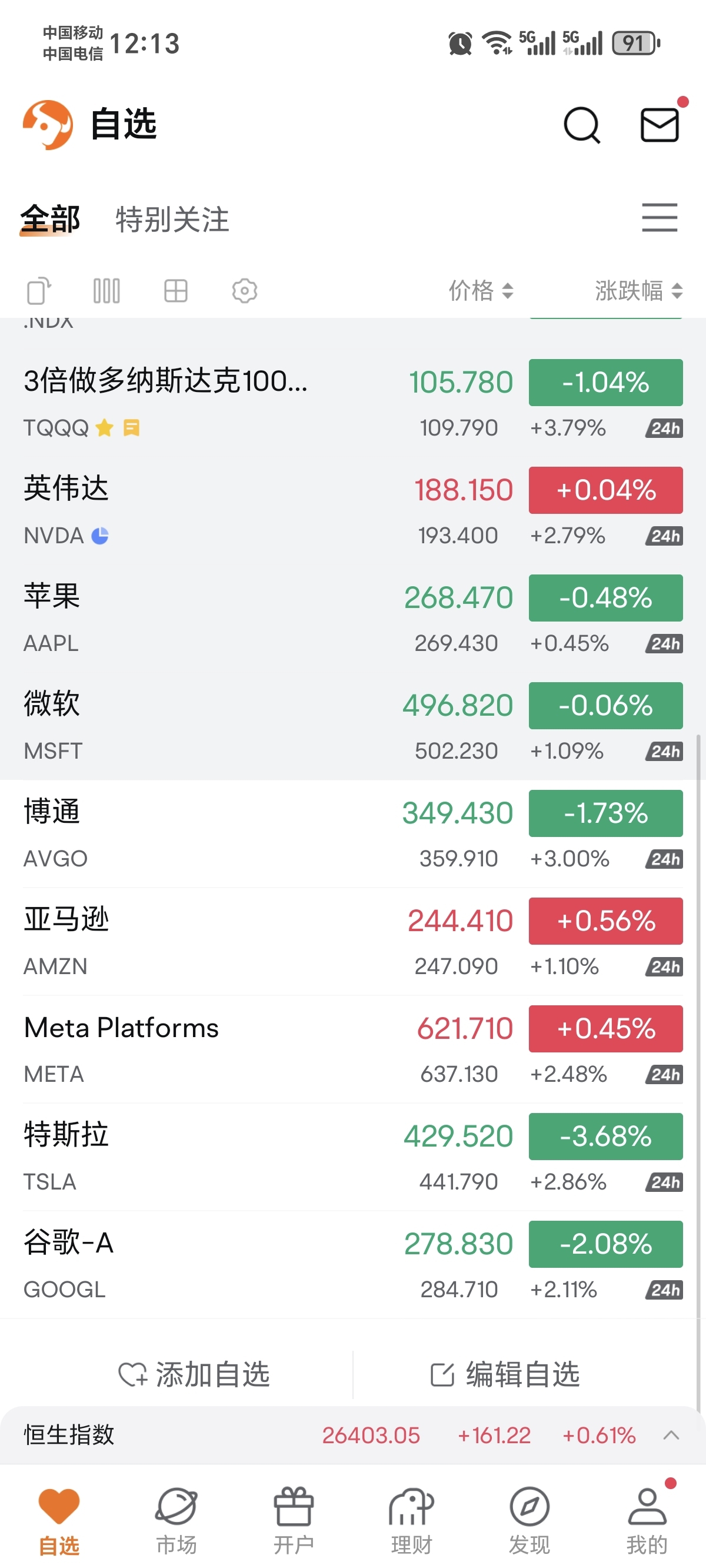Toggle TSLA -3.68% change badge display
This screenshot has width=706, height=1568.
click(605, 1137)
